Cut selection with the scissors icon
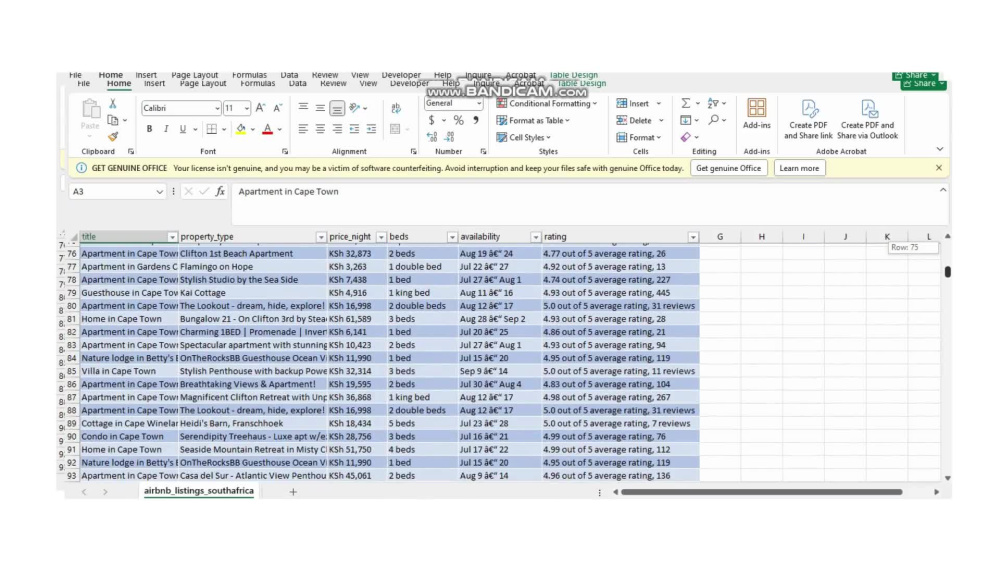Viewport: 1000px width, 563px height. (x=113, y=103)
